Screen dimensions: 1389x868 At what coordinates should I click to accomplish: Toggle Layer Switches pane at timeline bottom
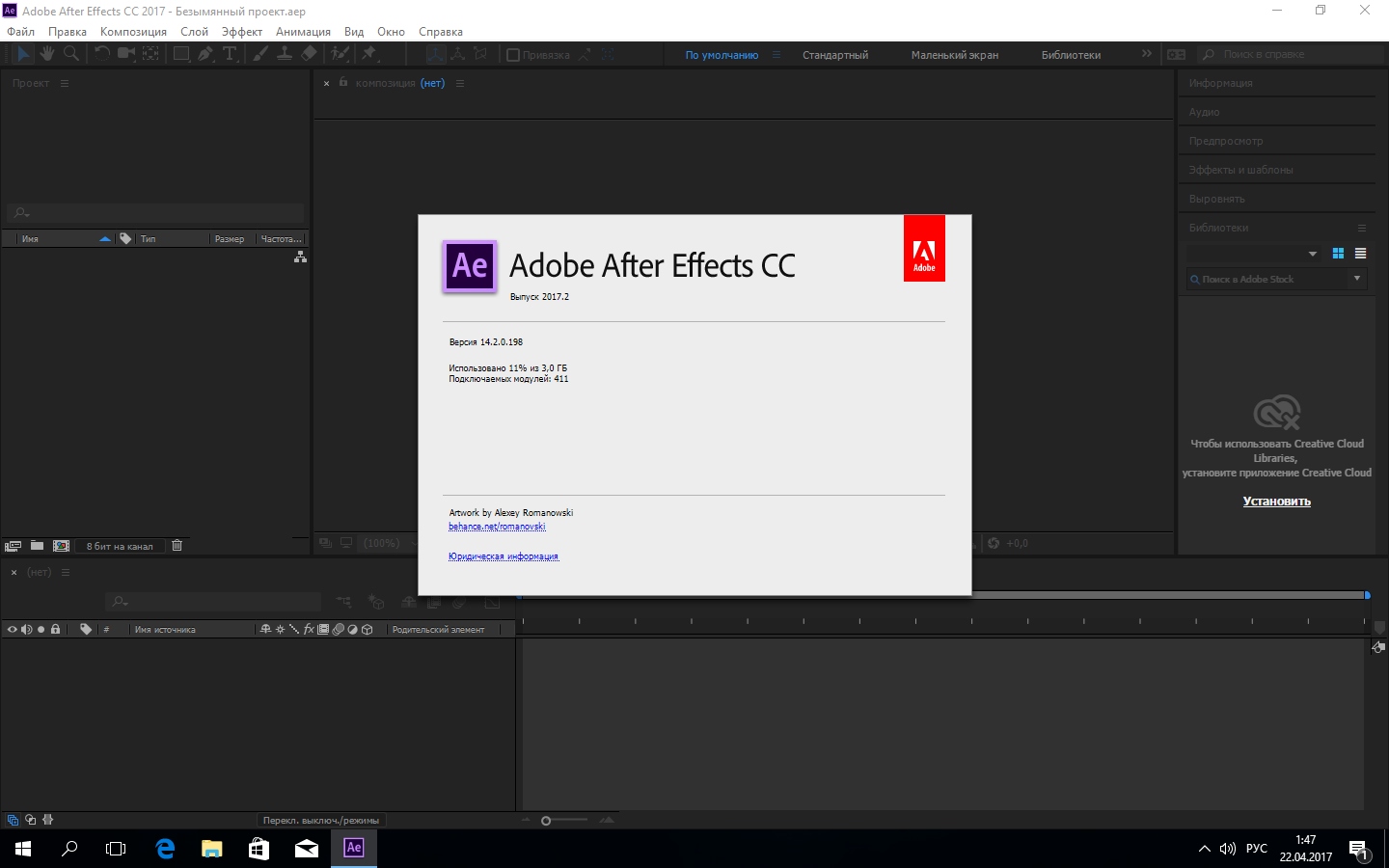coord(13,820)
